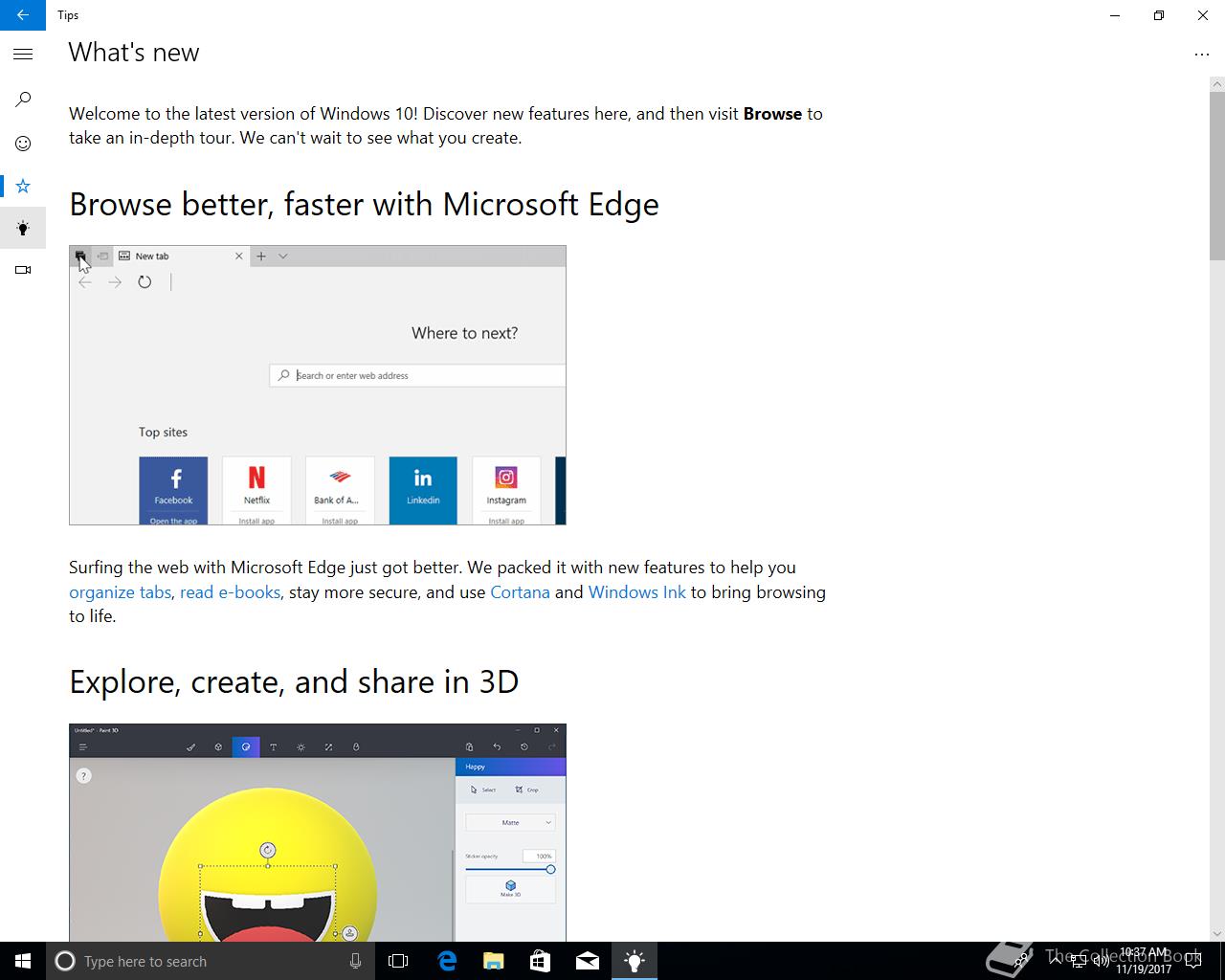The height and width of the screenshot is (980, 1225).
Task: Open the taskbar clock and date
Action: point(1144,961)
